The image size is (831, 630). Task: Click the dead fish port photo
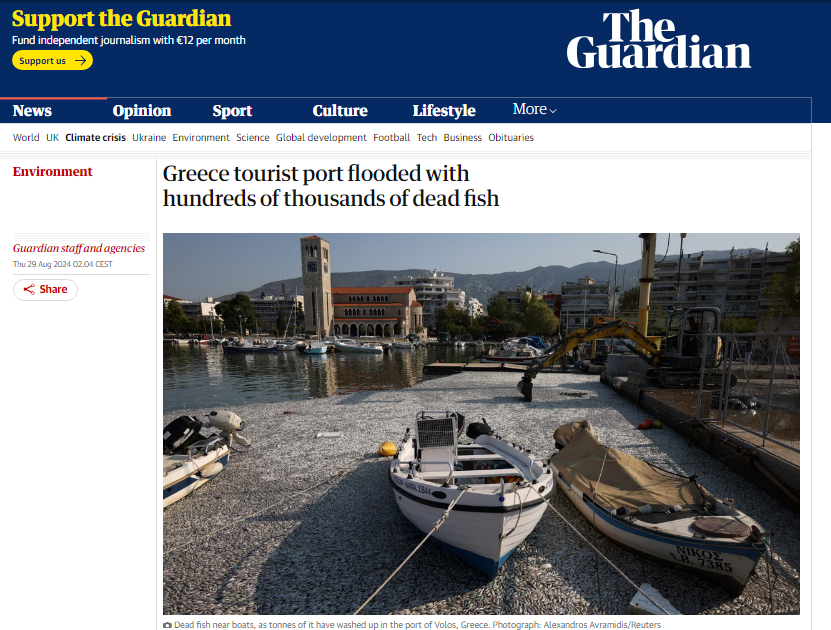tap(481, 424)
